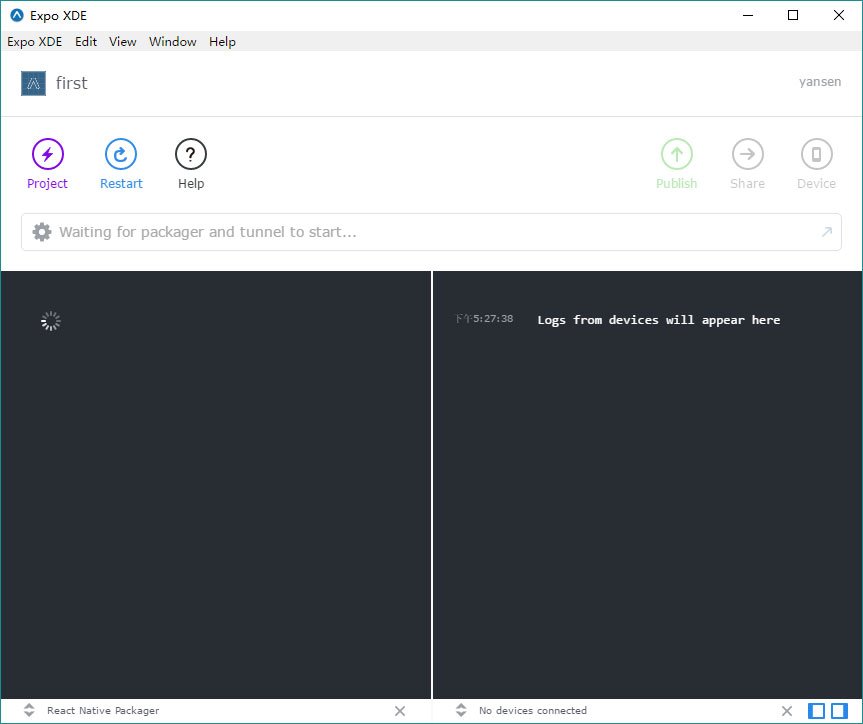Clear the React Native Packager log panel
The image size is (863, 724).
pyautogui.click(x=400, y=711)
